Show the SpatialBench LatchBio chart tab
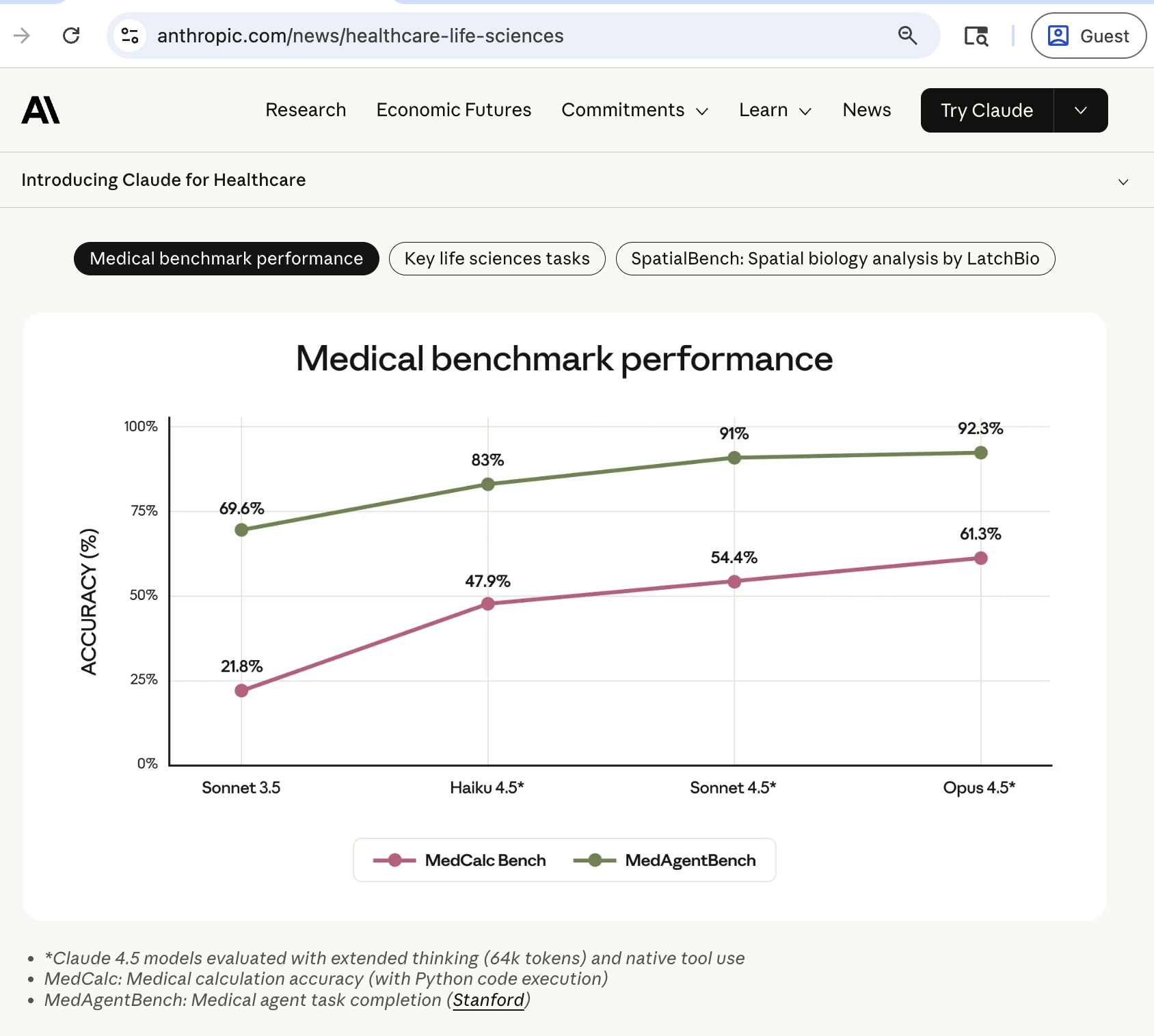 [x=835, y=259]
